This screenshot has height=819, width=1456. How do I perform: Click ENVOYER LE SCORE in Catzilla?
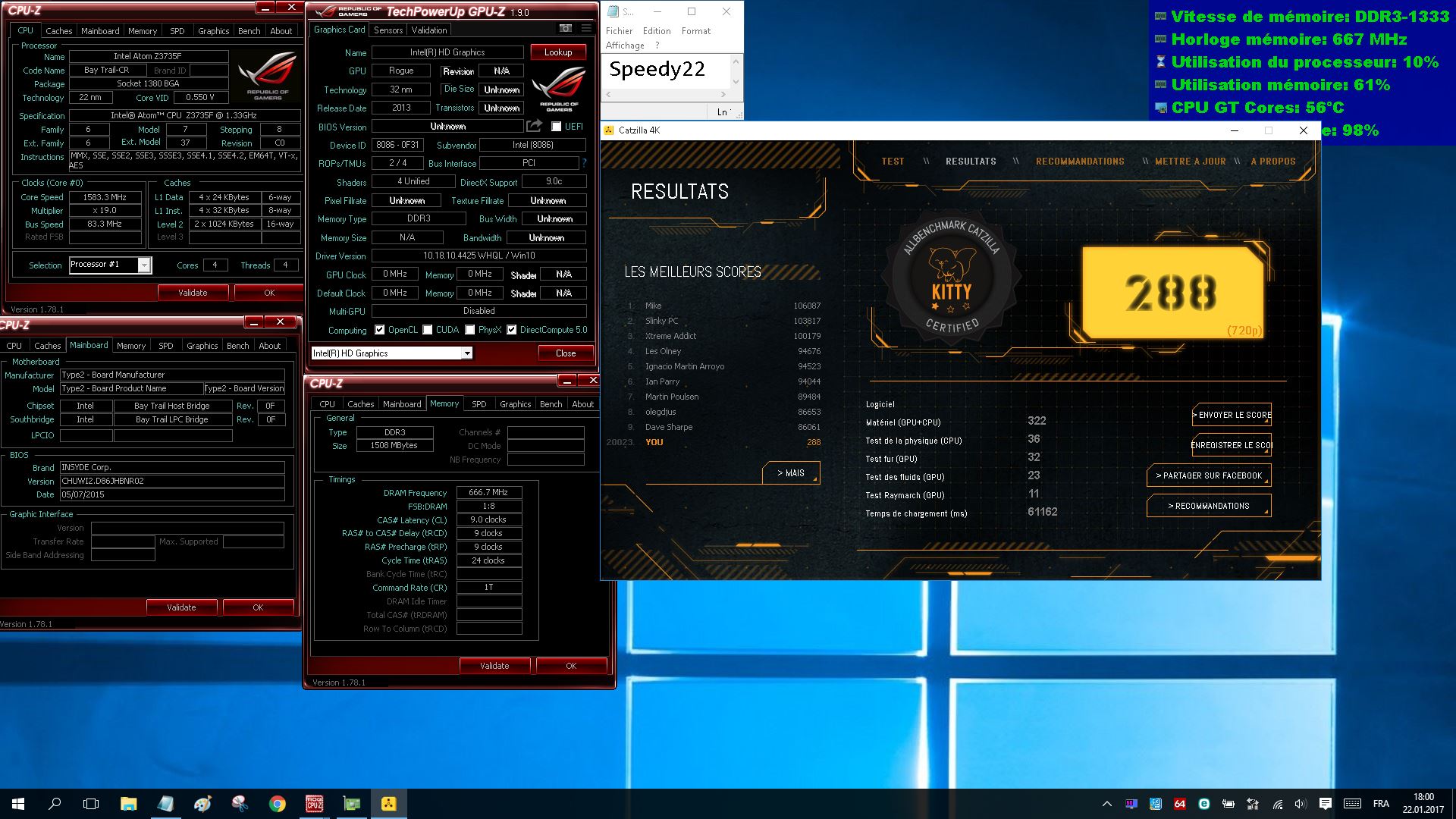click(1232, 415)
